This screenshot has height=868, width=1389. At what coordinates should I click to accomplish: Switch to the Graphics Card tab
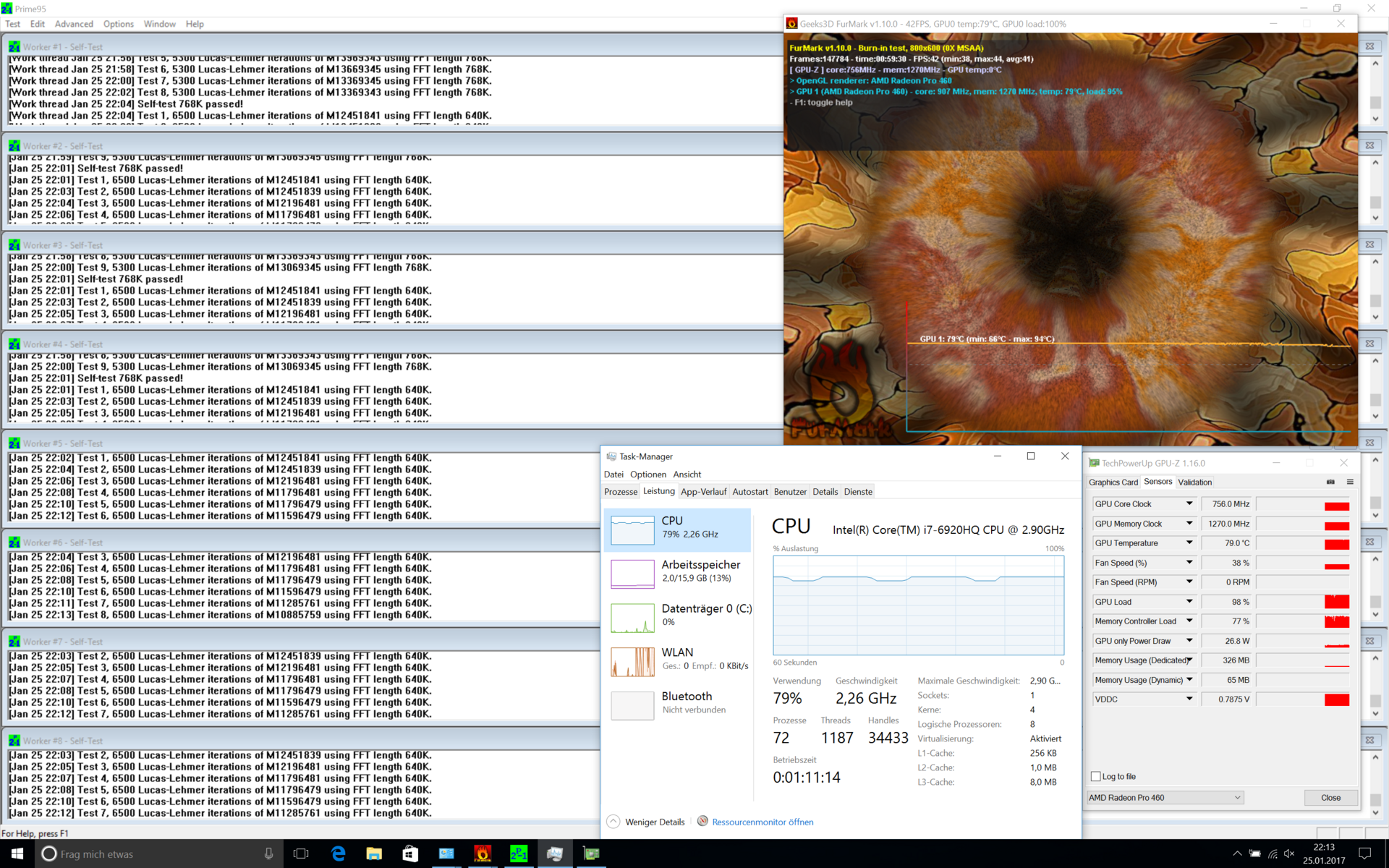(x=1113, y=482)
